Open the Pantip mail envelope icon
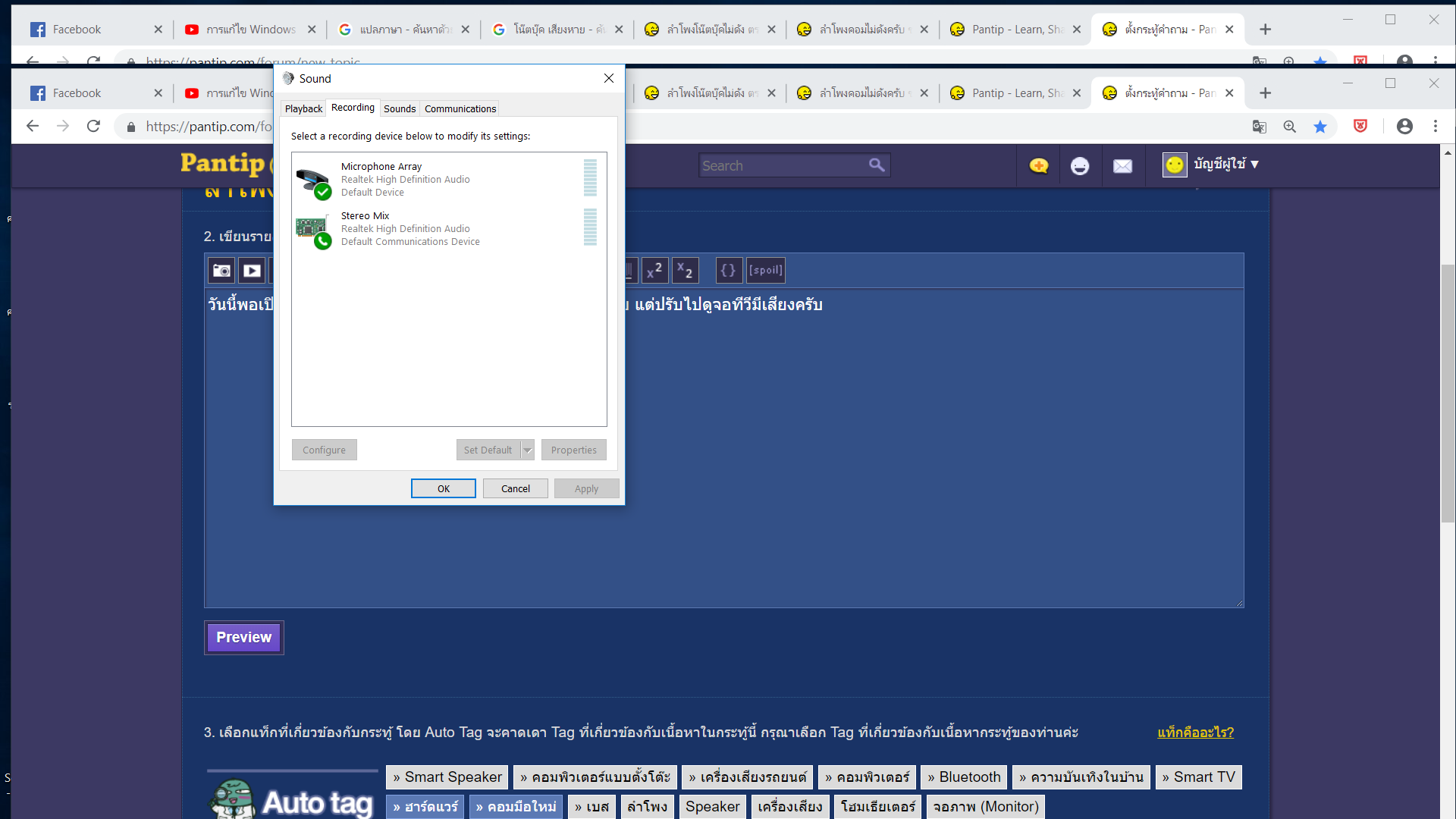Viewport: 1456px width, 819px height. 1122,166
